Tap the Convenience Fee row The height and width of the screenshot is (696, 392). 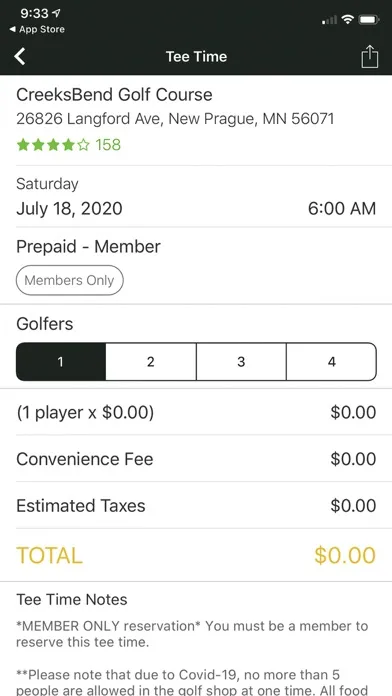coord(196,459)
